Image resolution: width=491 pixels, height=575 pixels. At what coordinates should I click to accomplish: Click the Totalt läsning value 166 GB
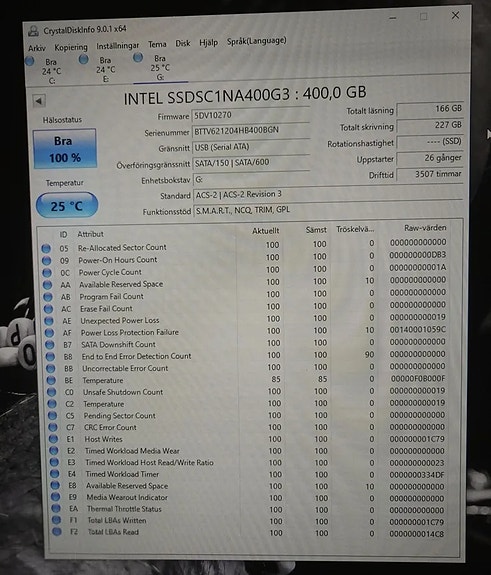pos(430,109)
